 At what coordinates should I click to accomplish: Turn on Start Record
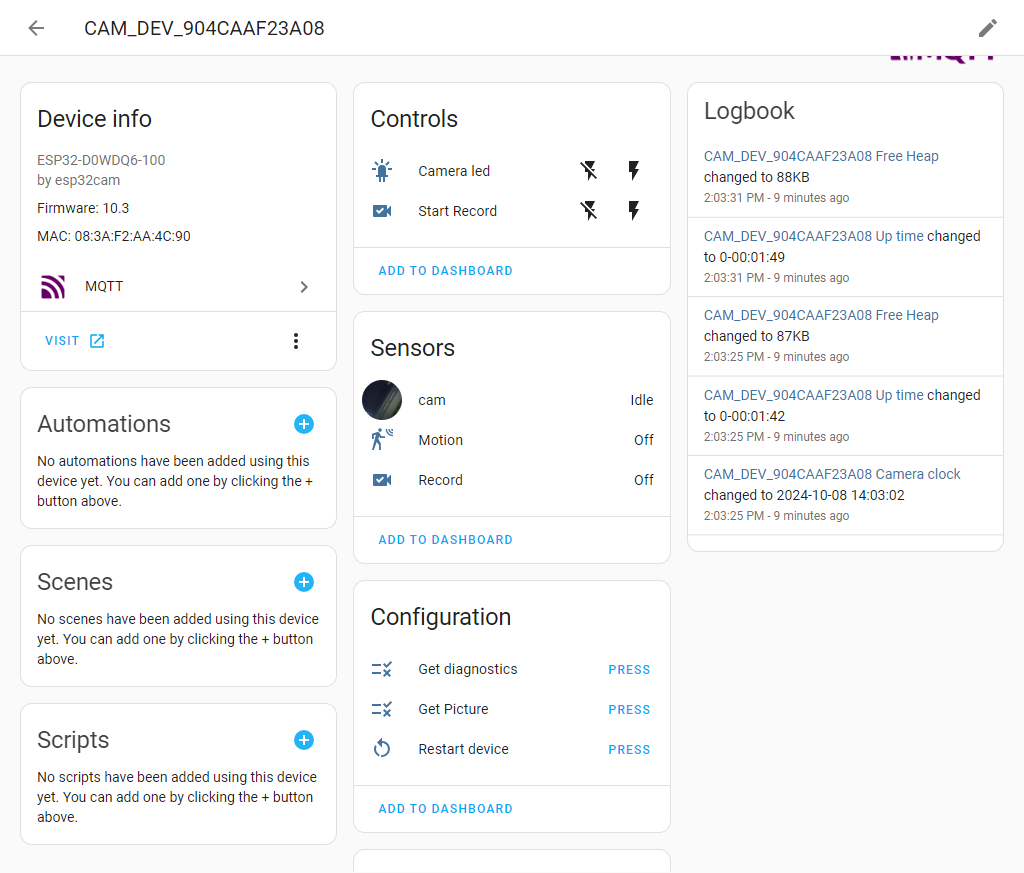(x=633, y=211)
